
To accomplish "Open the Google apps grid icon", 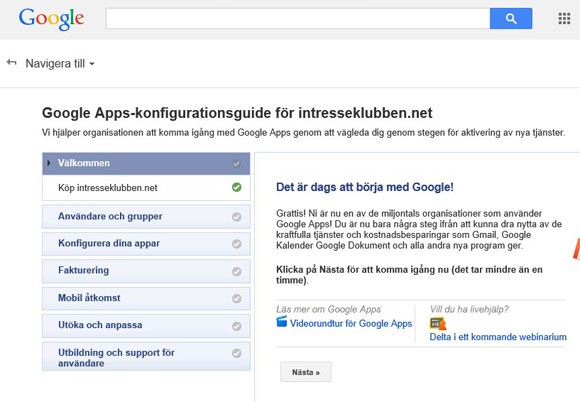I will click(x=564, y=18).
